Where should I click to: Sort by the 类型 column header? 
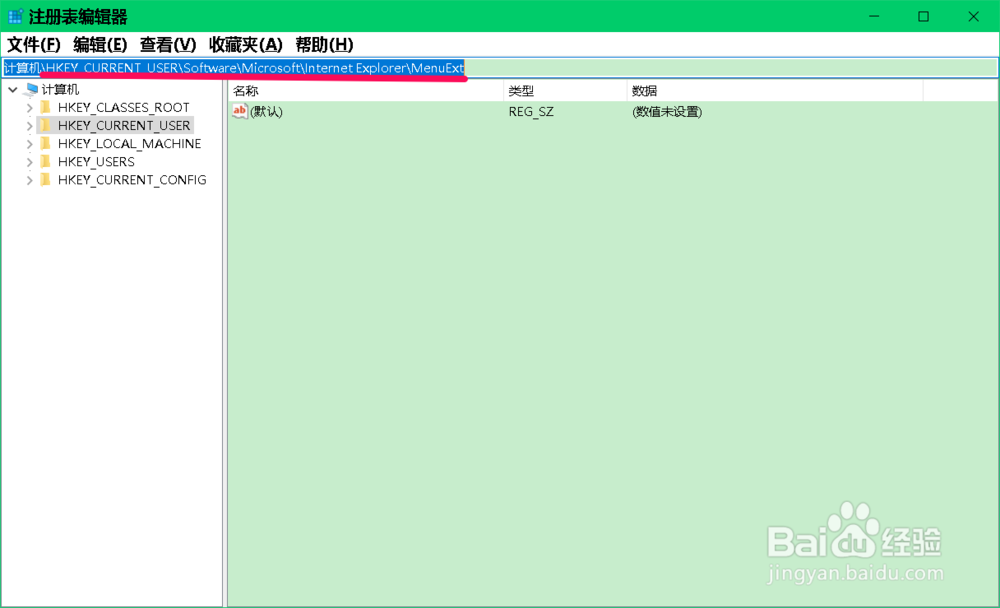(x=565, y=91)
